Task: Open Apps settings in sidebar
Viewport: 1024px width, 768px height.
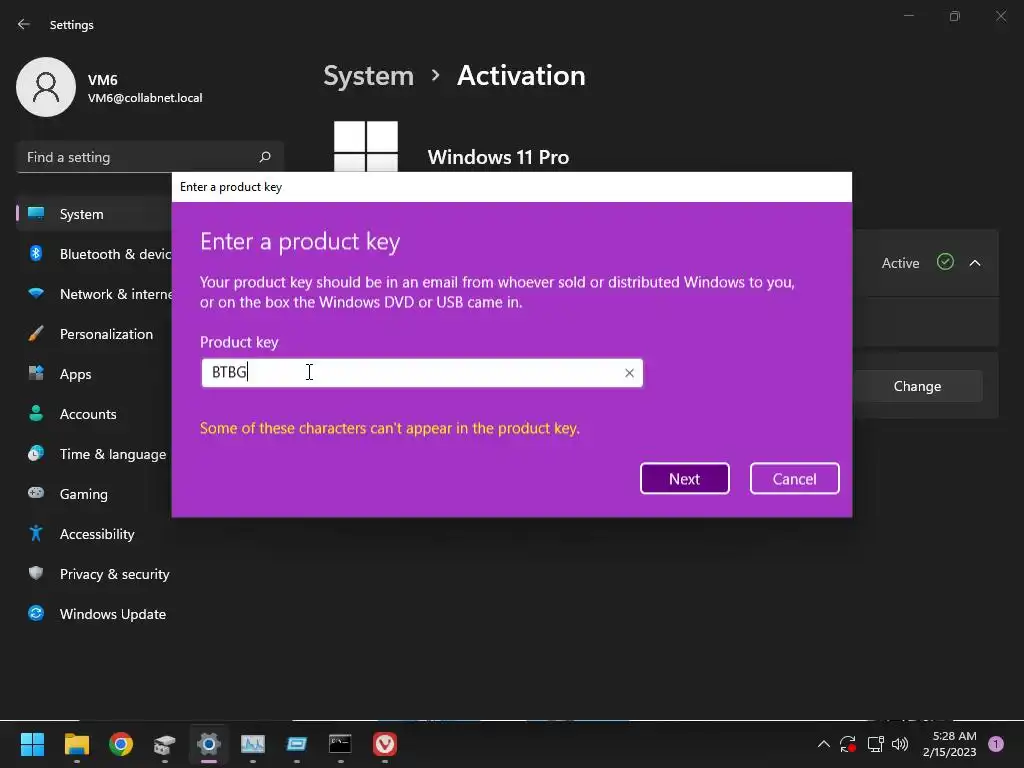Action: pos(95,374)
